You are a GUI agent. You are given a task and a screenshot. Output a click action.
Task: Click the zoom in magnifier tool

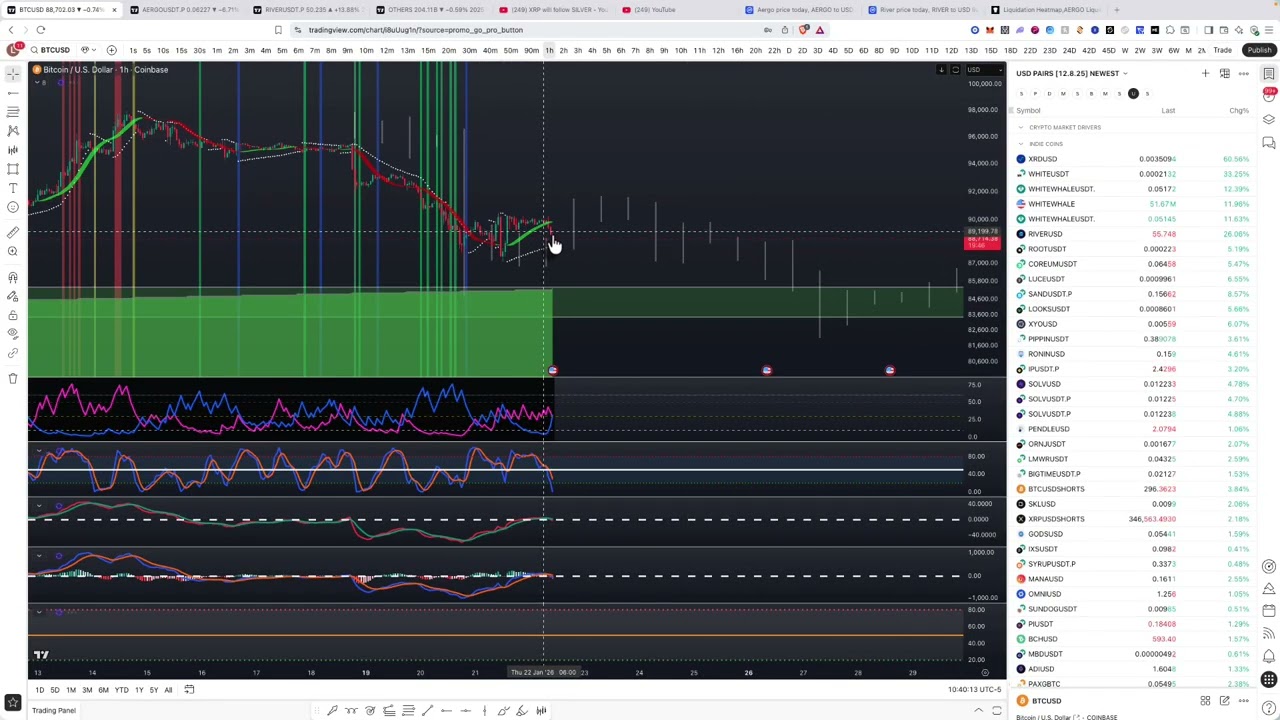pos(13,251)
